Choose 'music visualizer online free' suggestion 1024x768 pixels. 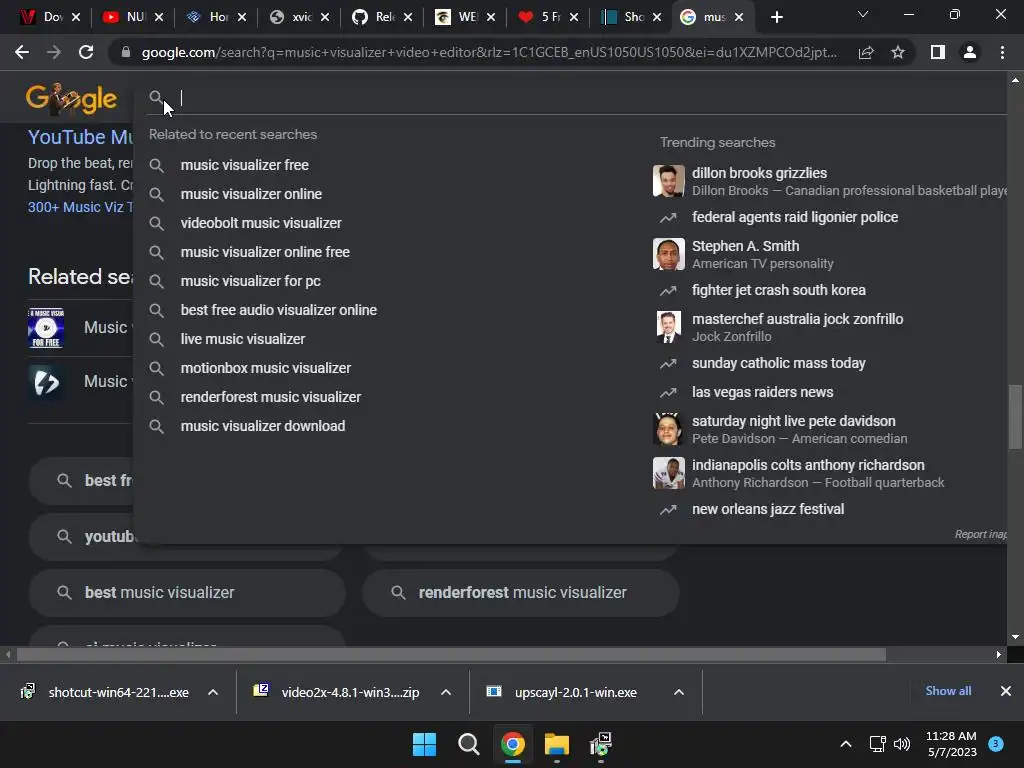(x=264, y=252)
